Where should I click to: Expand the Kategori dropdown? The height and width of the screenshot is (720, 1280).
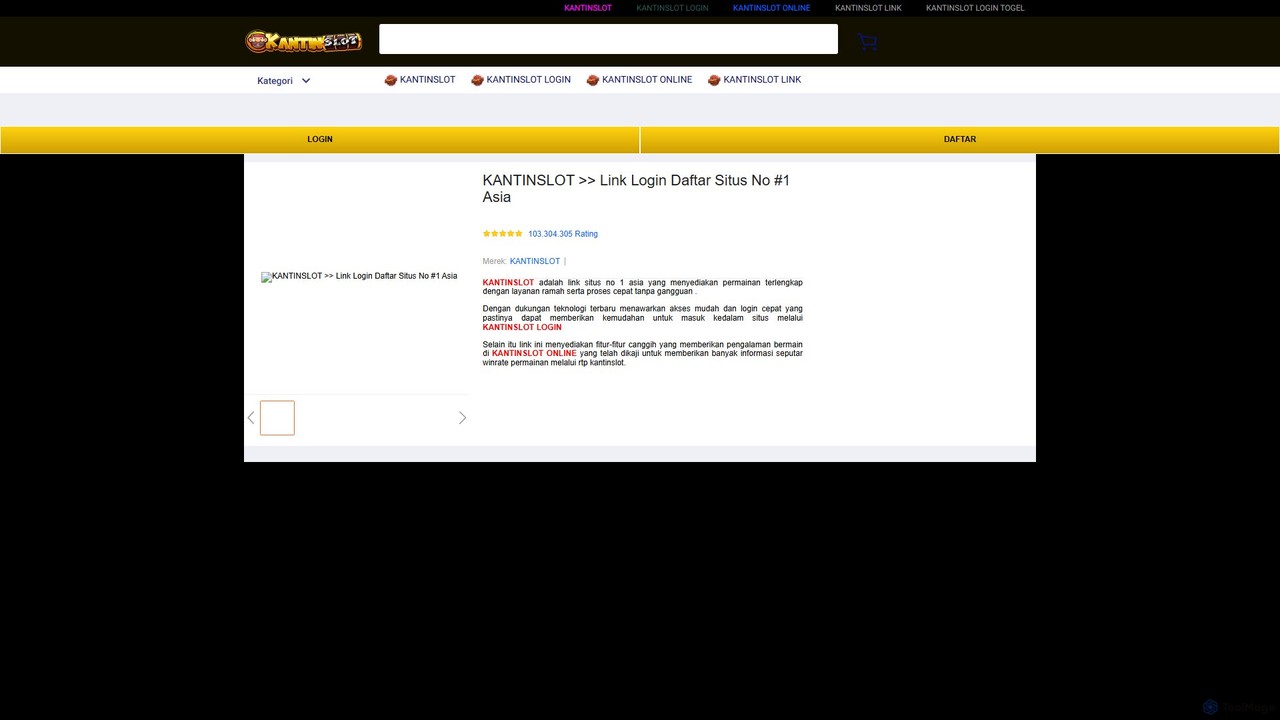click(284, 81)
